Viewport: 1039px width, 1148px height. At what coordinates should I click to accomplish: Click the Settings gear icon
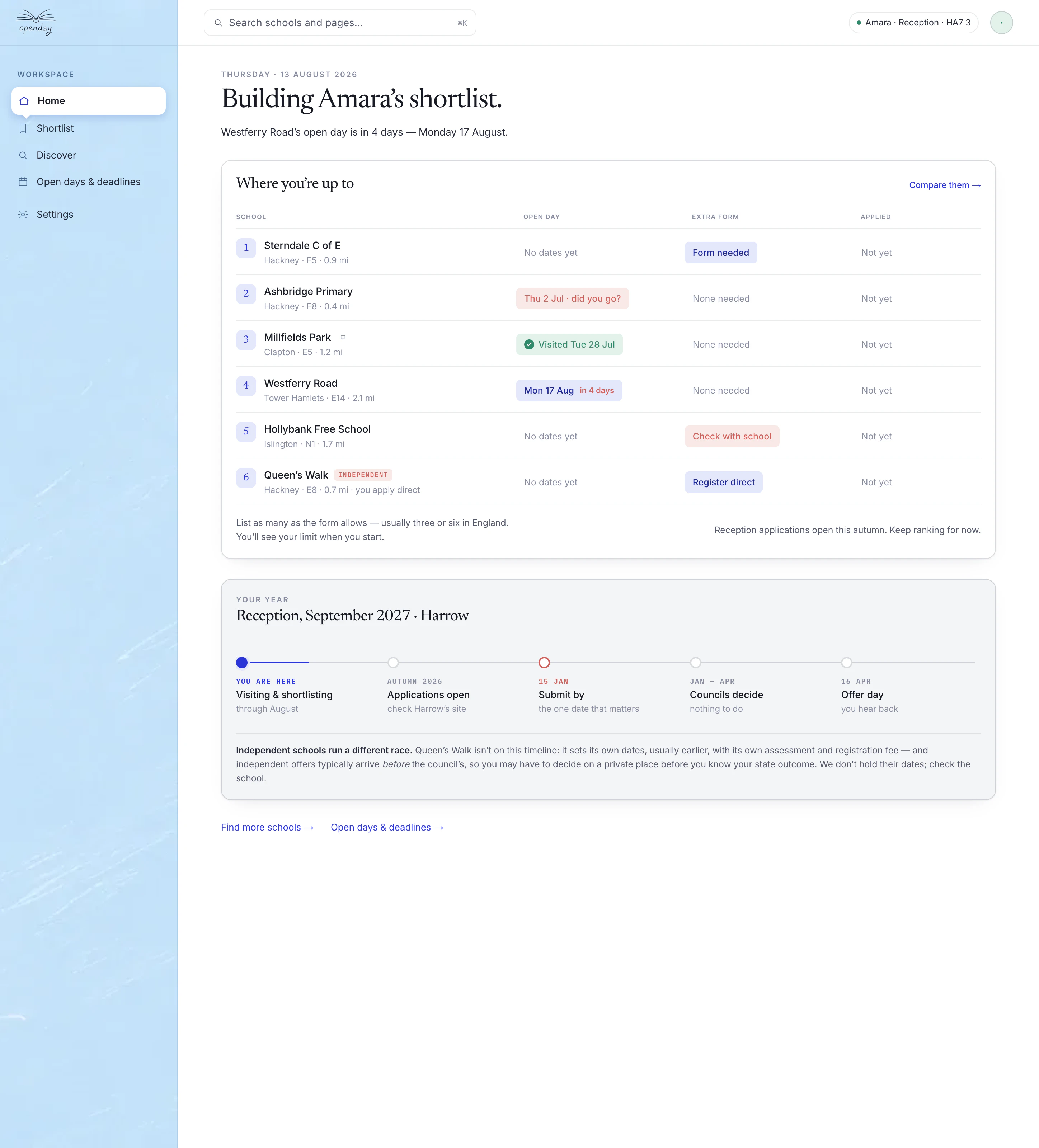[x=23, y=215]
